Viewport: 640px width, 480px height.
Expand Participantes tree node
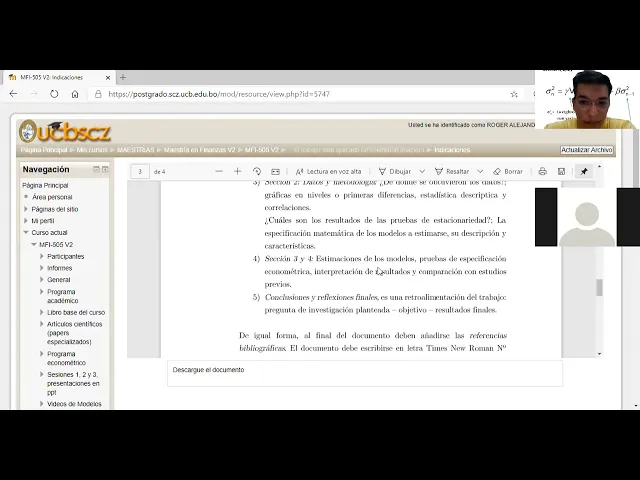[x=42, y=256]
